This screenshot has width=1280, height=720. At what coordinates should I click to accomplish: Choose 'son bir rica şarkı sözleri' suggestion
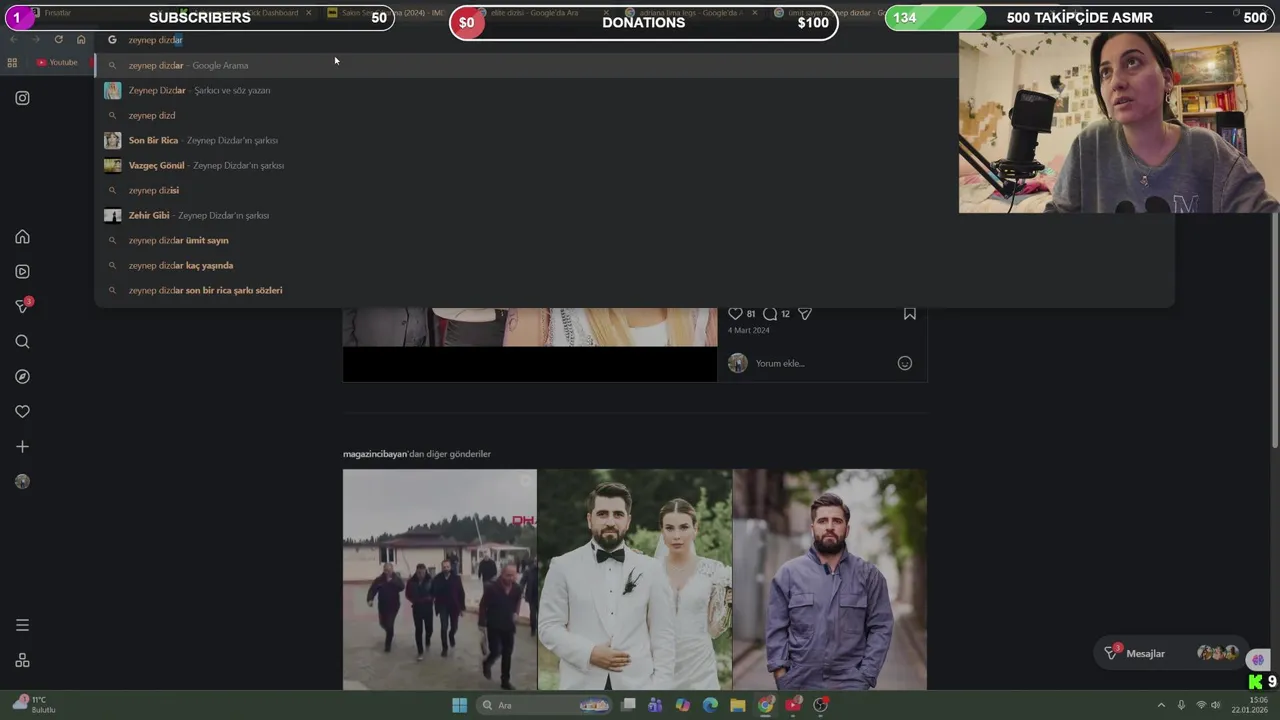tap(634, 290)
